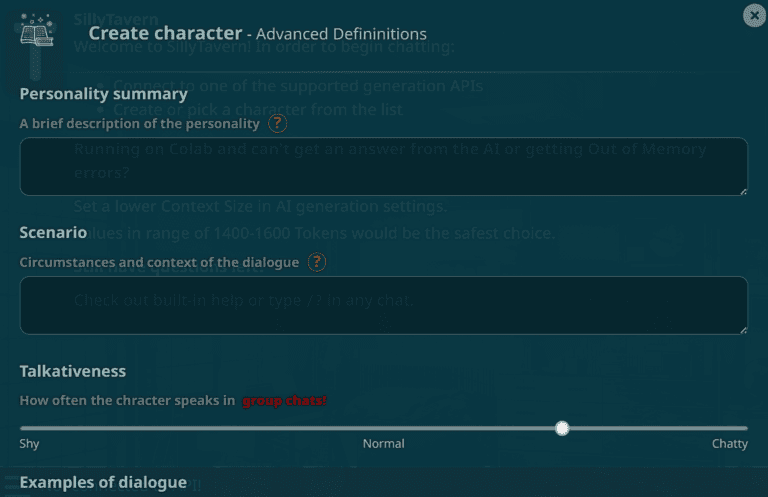The height and width of the screenshot is (497, 768).
Task: Click the Talkativeness slider handle
Action: (562, 428)
